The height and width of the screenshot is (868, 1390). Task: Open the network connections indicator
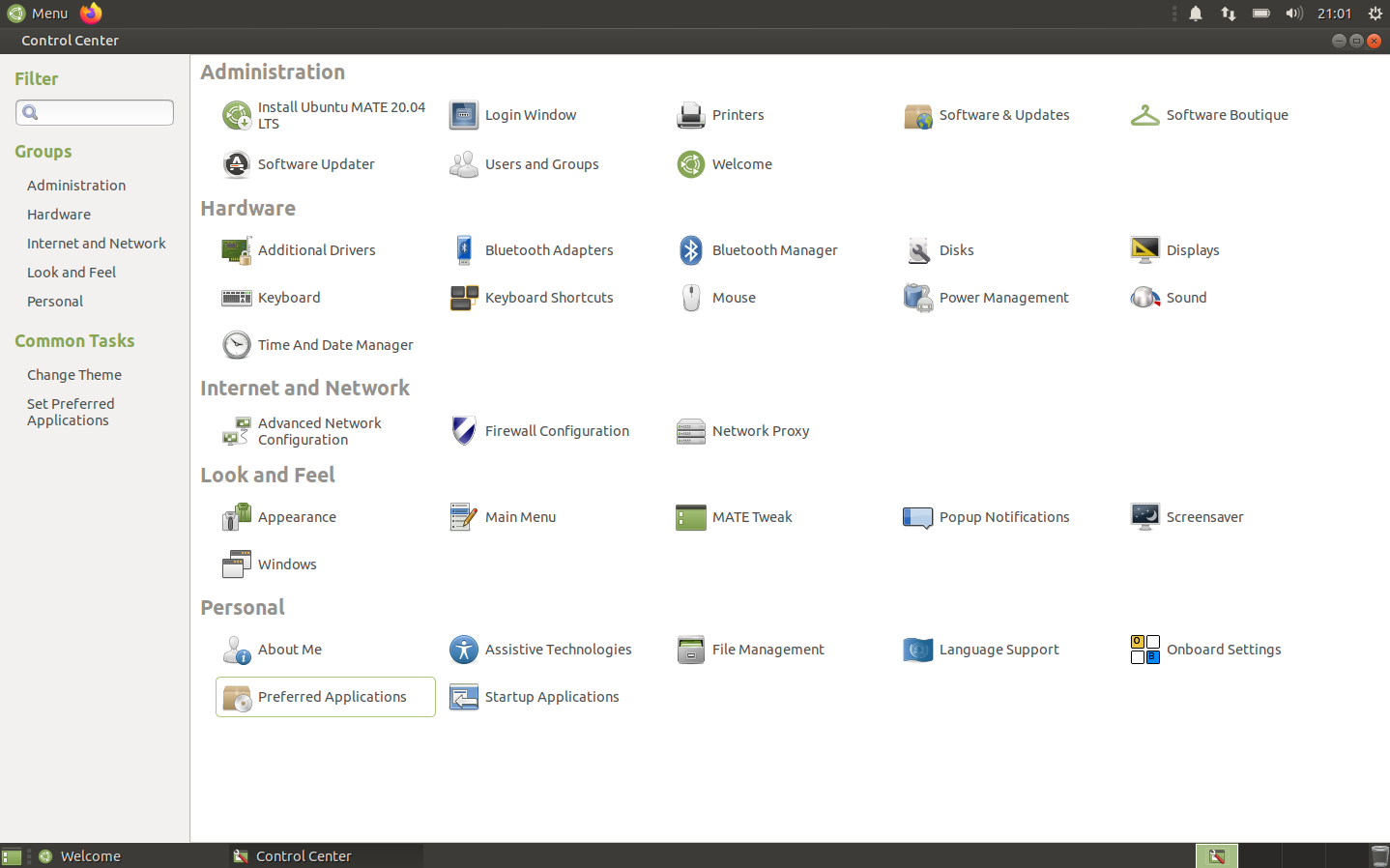click(x=1229, y=14)
